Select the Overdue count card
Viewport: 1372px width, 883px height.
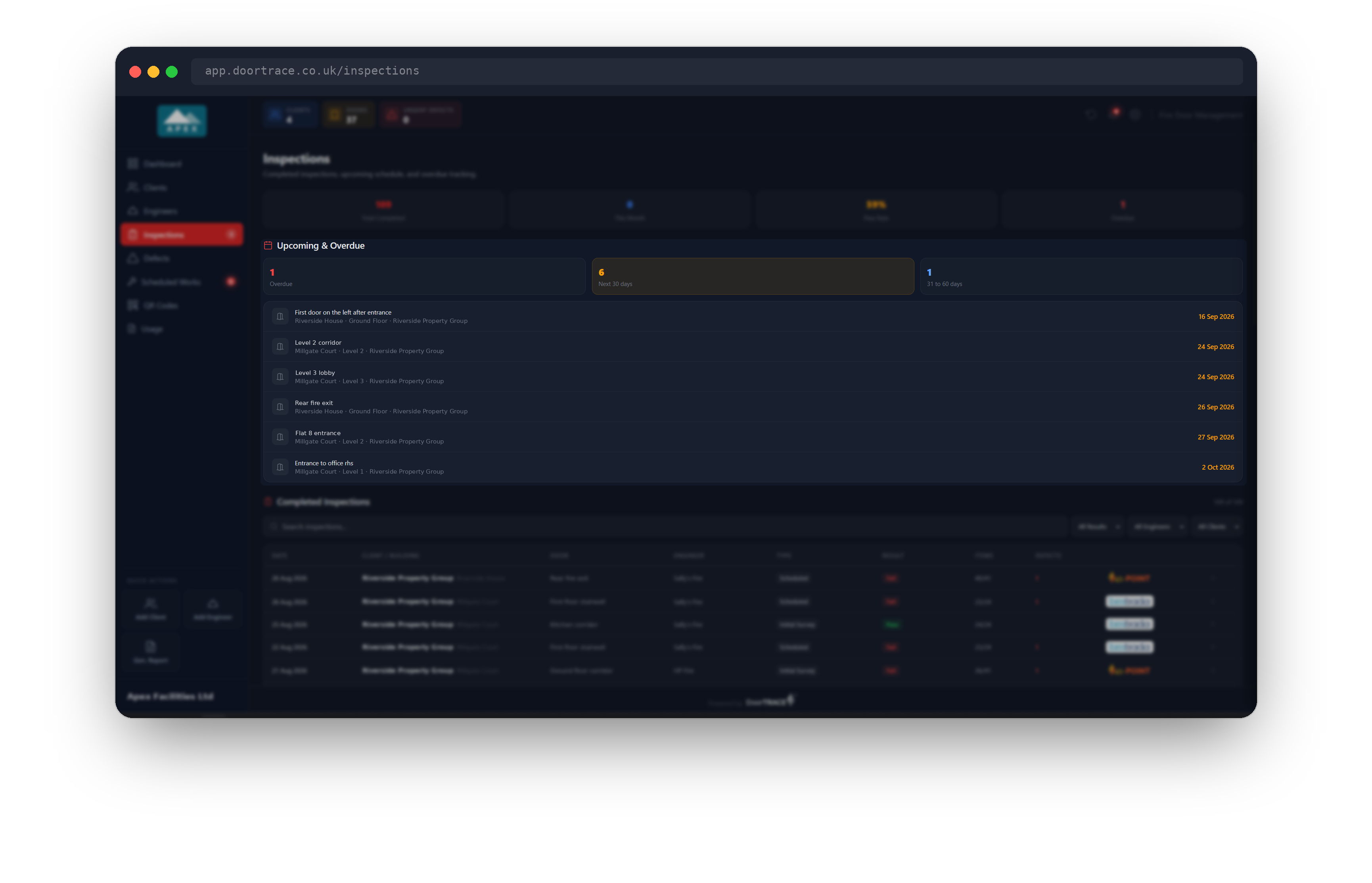point(424,276)
